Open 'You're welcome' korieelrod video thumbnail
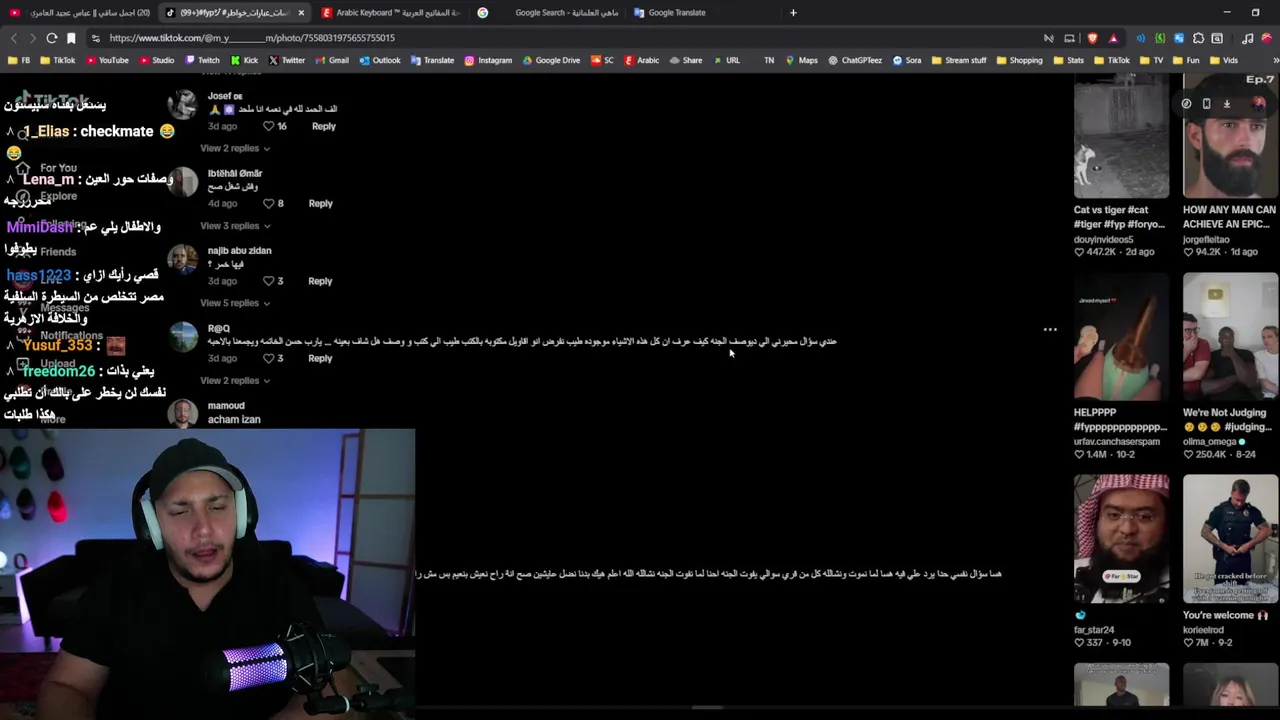This screenshot has height=720, width=1280. click(x=1230, y=539)
